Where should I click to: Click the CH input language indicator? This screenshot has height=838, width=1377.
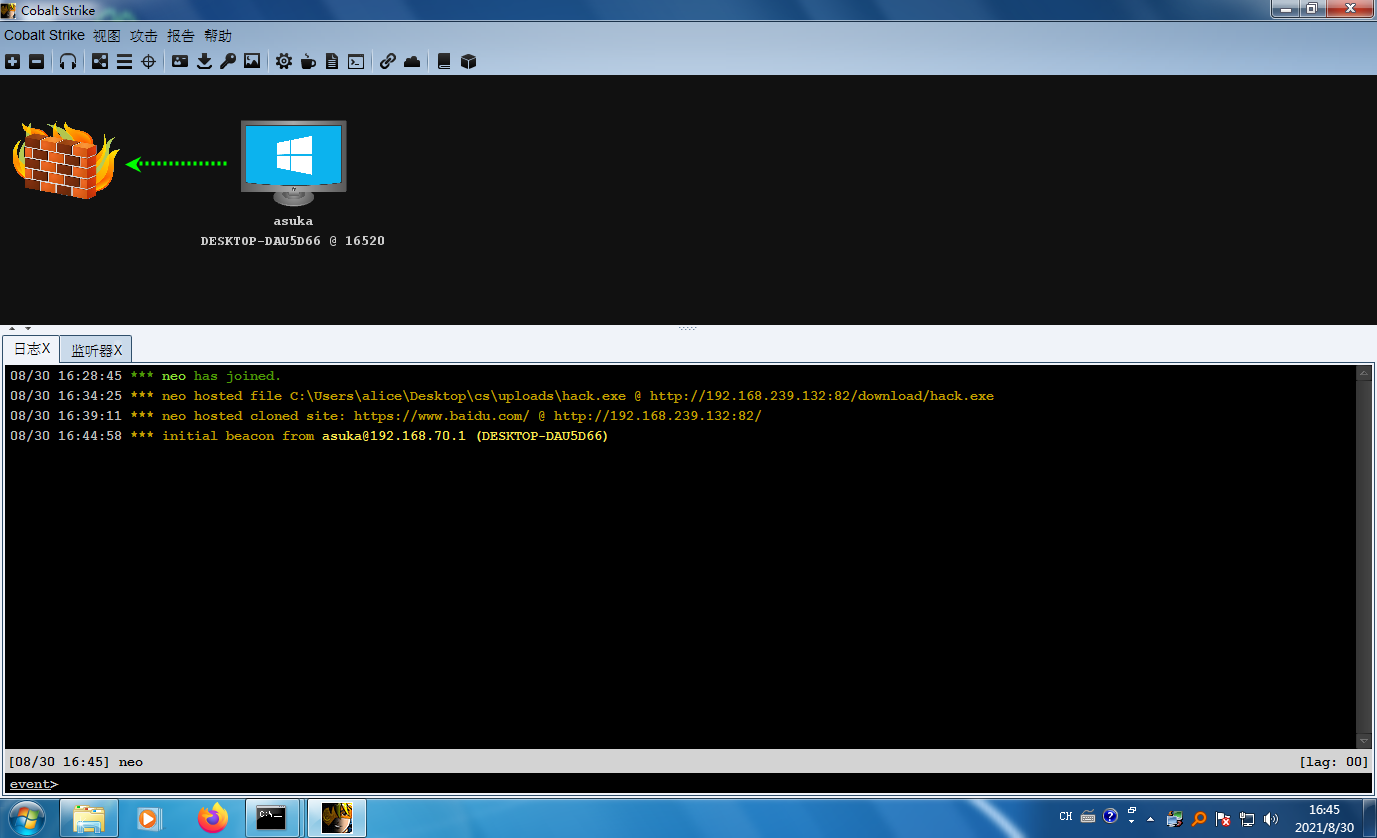pos(1066,817)
